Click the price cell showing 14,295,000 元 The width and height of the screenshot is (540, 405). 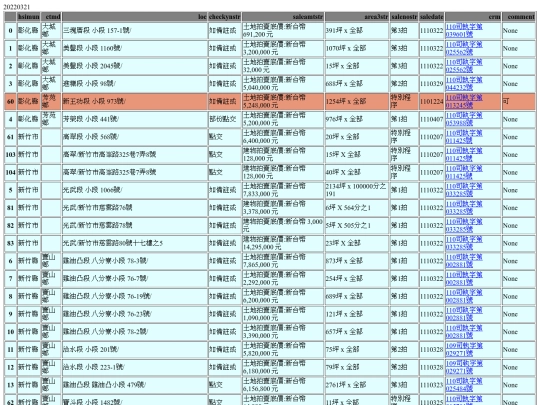(x=283, y=243)
